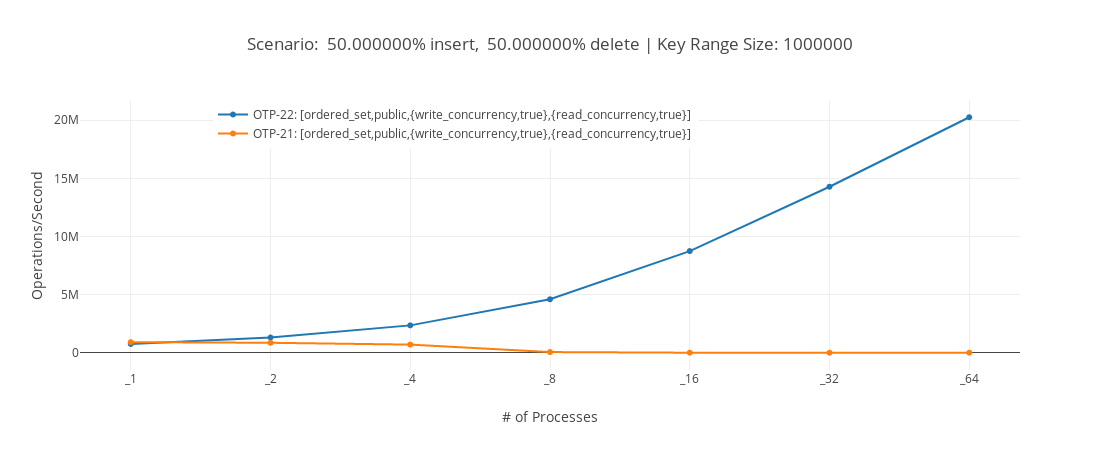Click the blue data point at 16 processes

click(x=689, y=251)
